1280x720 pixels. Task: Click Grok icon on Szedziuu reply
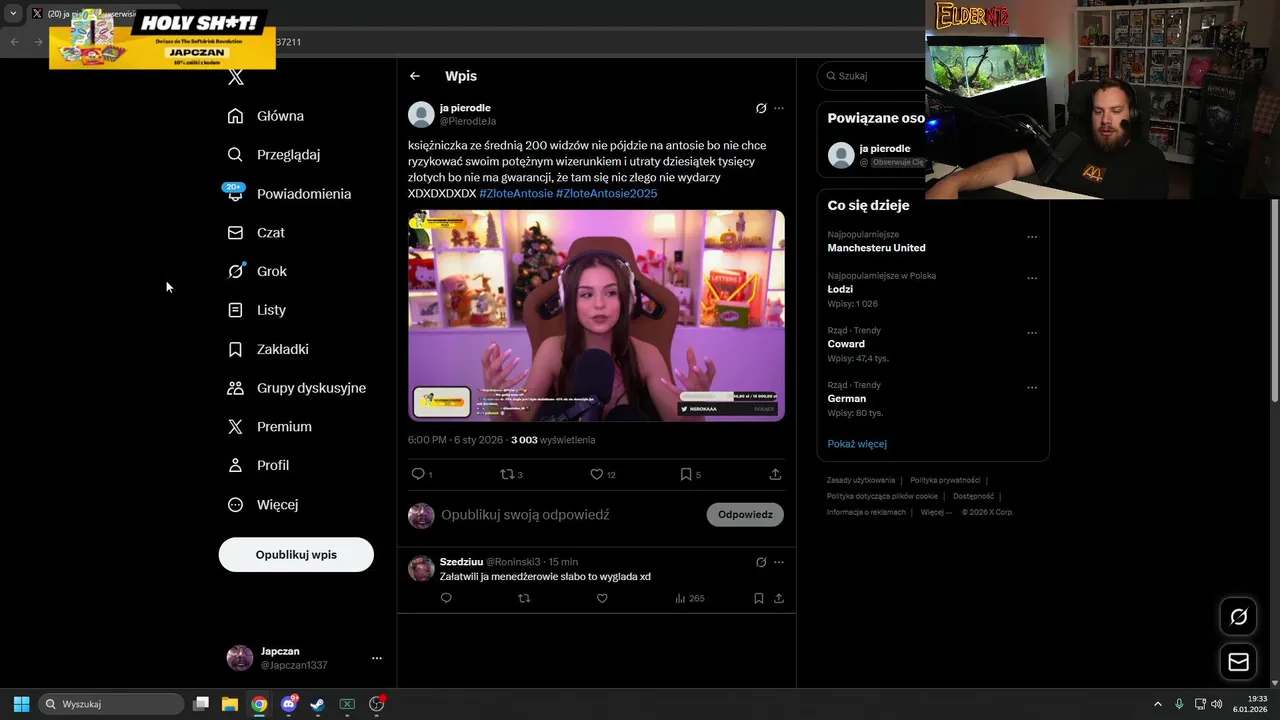pyautogui.click(x=761, y=562)
